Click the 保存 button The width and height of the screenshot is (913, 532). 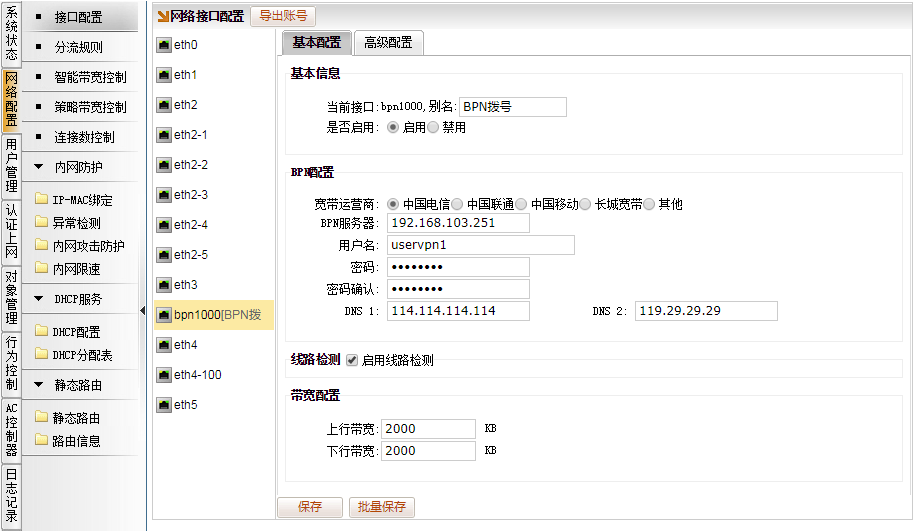310,507
